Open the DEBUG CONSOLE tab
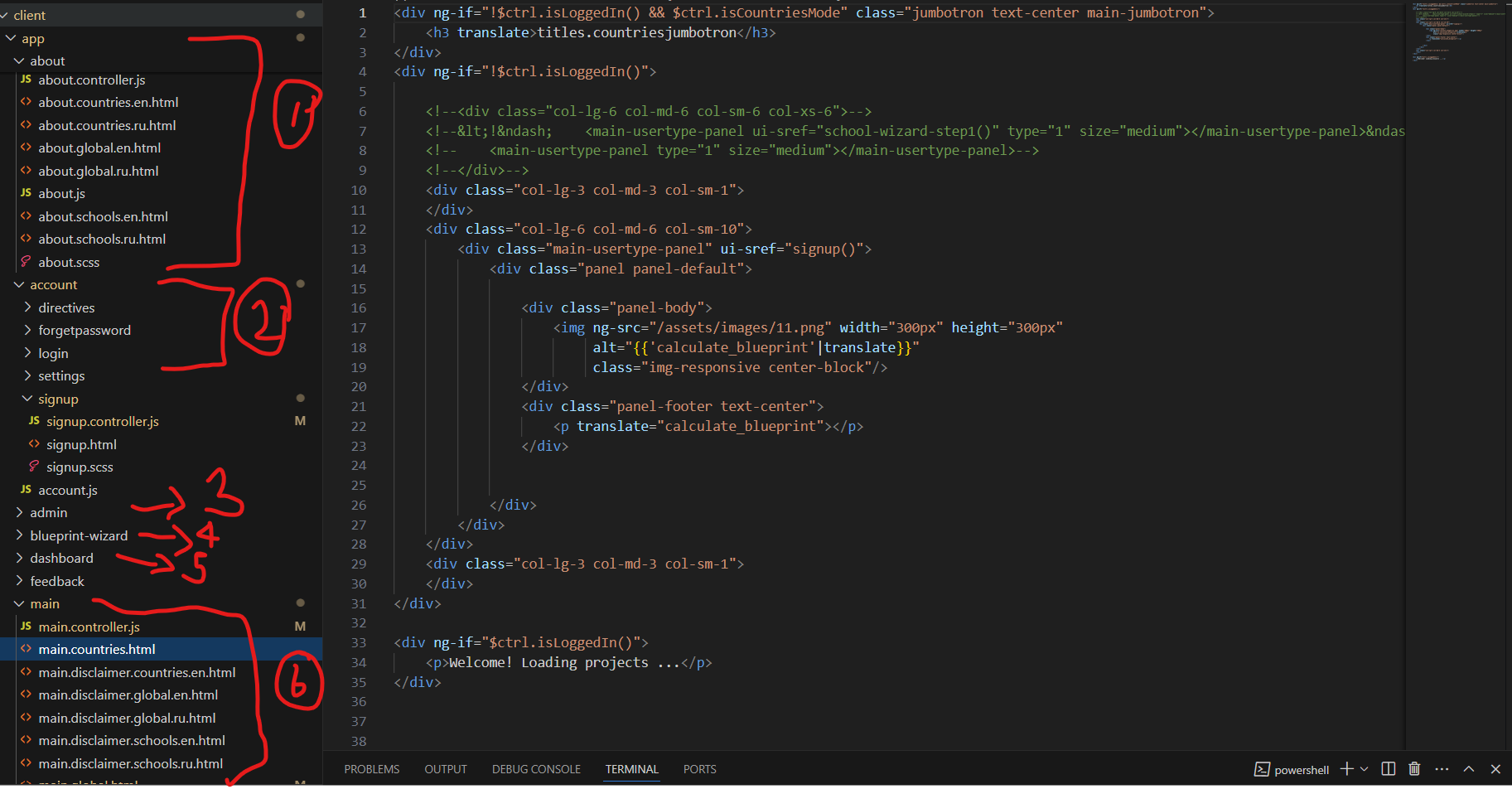 [535, 768]
